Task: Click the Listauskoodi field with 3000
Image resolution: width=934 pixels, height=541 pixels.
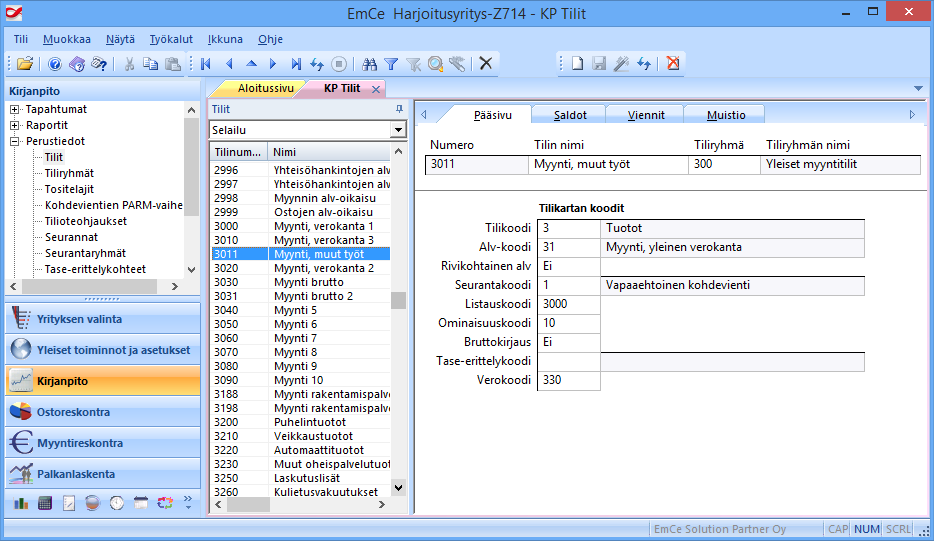Action: click(569, 304)
